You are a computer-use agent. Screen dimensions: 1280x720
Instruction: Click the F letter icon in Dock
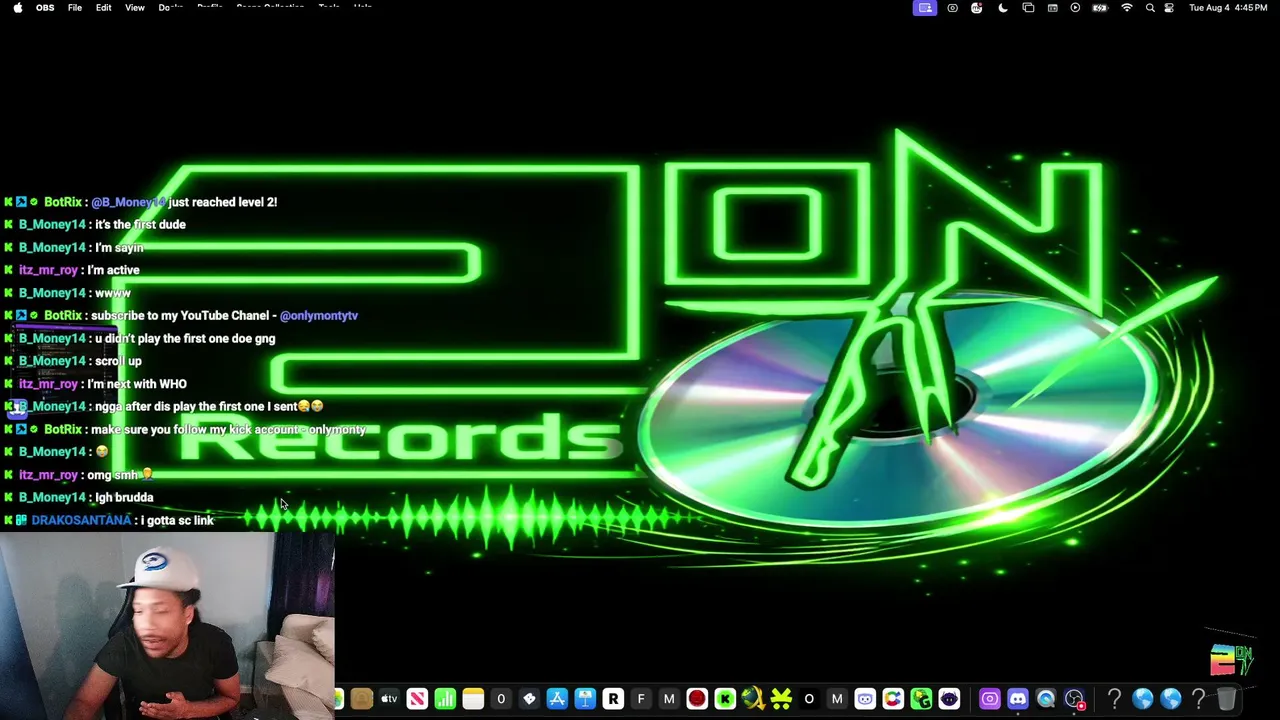(x=641, y=698)
